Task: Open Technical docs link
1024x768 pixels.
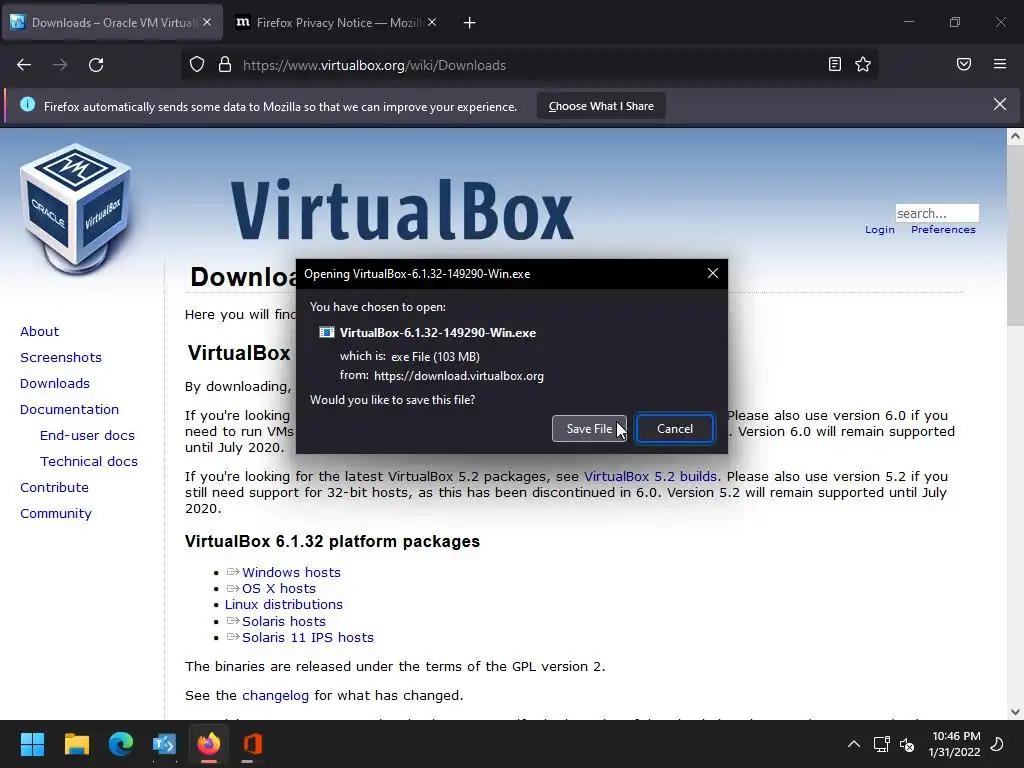Action: (x=89, y=462)
